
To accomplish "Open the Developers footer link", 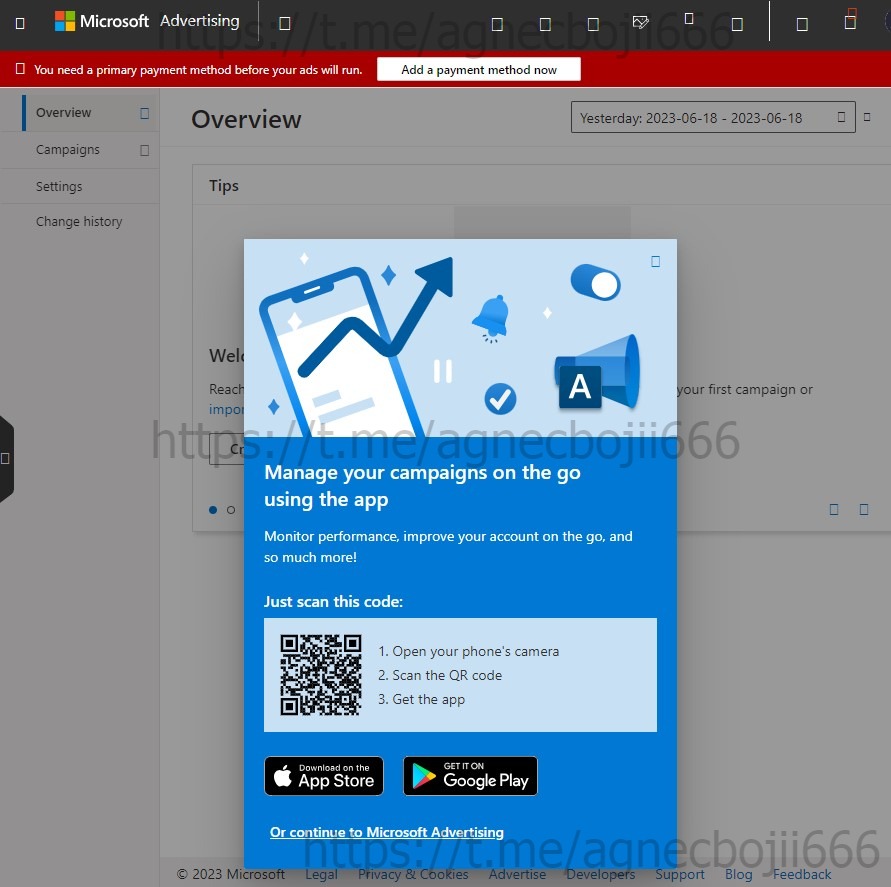I will pos(601,874).
